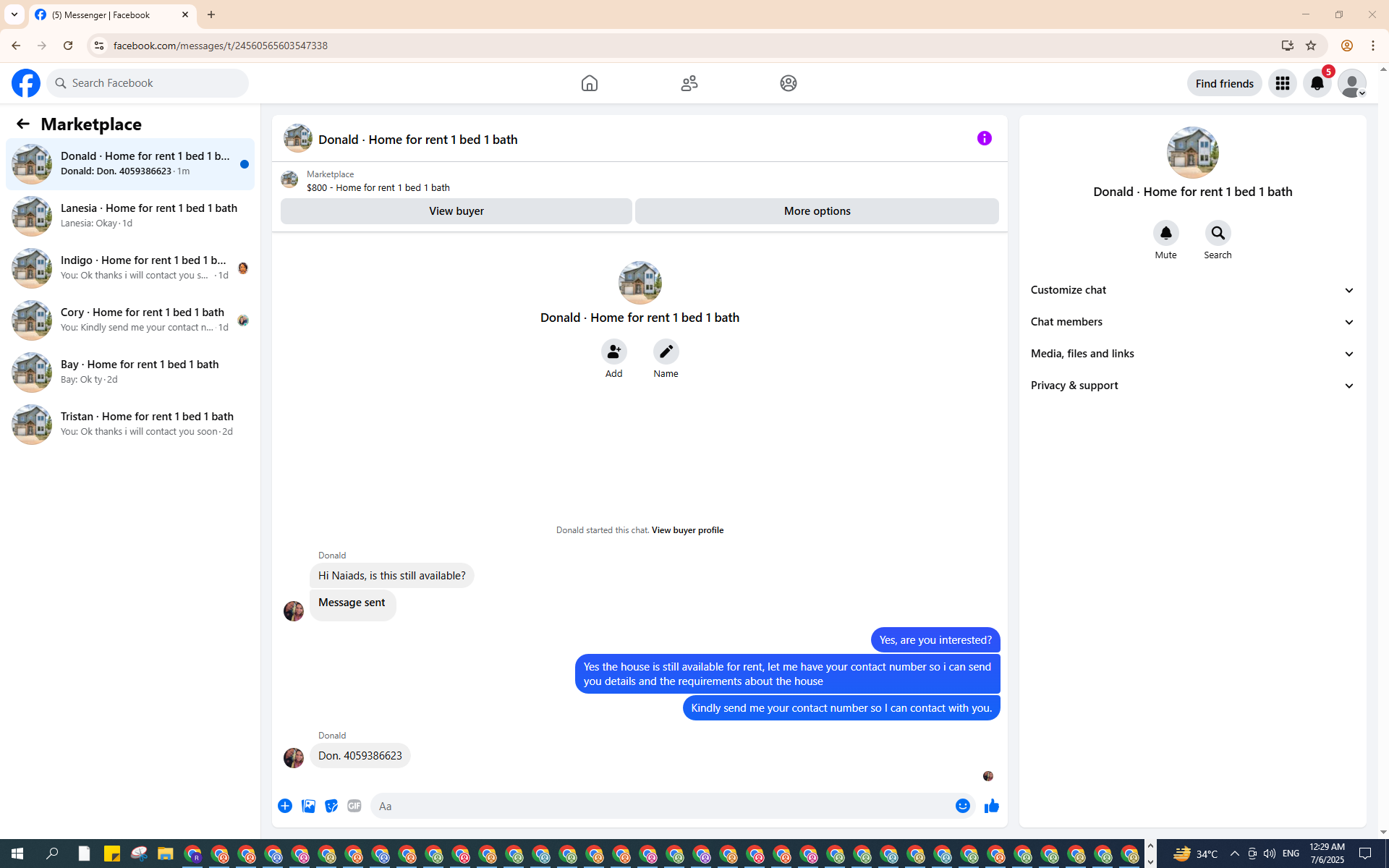The width and height of the screenshot is (1389, 868).
Task: Attach a photo using the image icon
Action: coord(308,806)
